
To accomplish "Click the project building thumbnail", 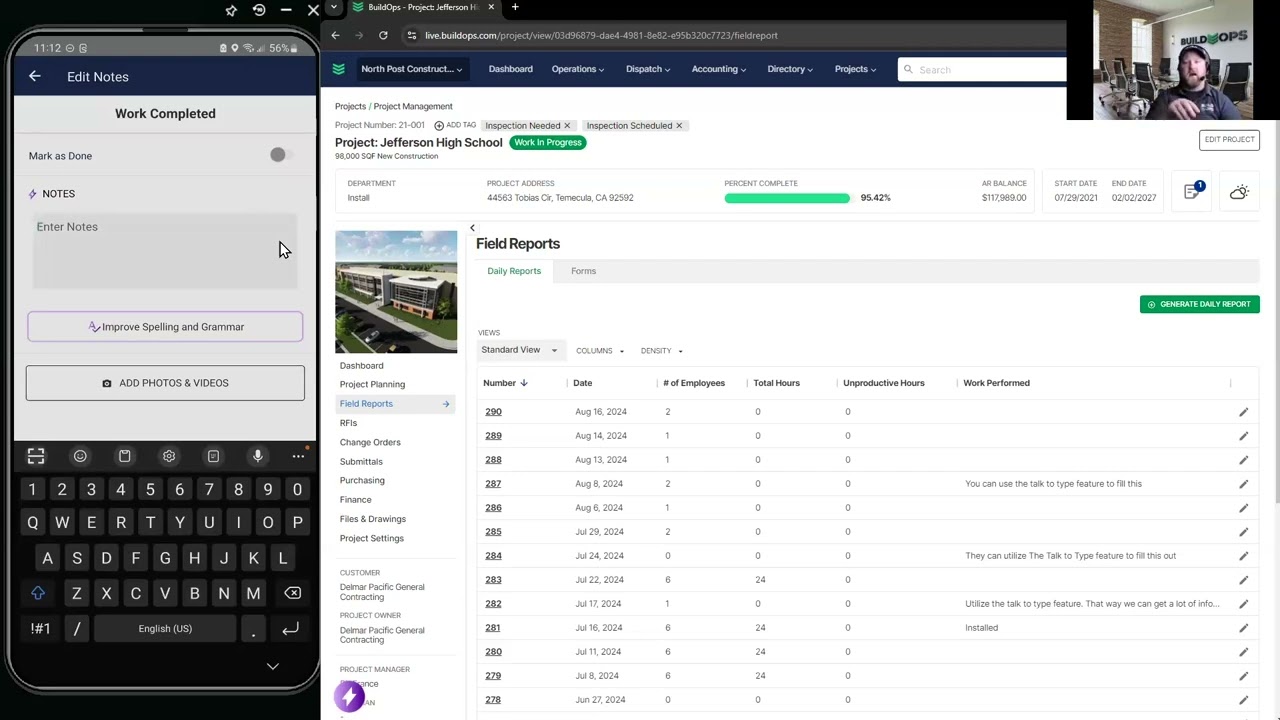I will click(396, 292).
